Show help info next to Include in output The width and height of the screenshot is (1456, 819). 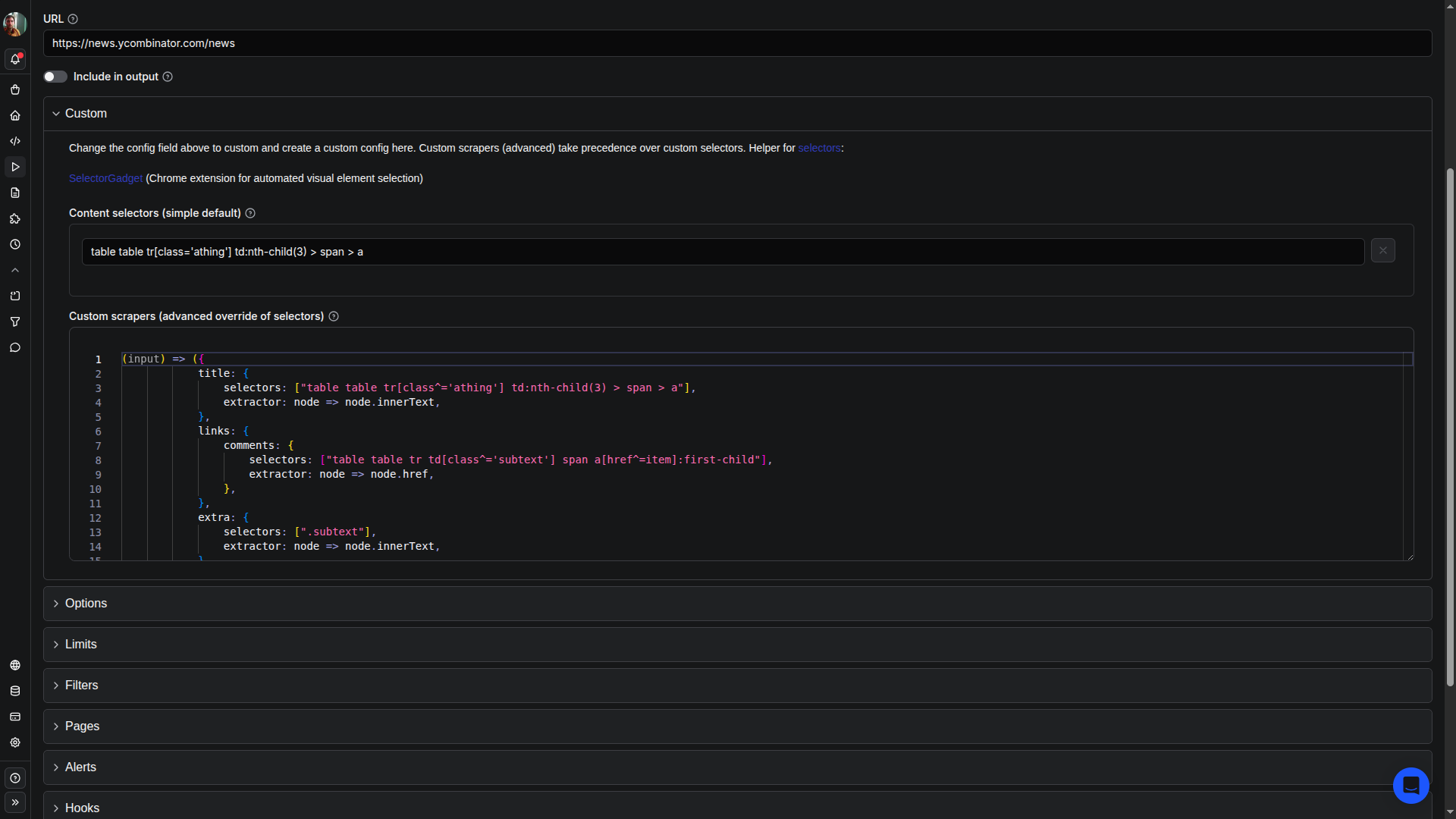tap(168, 77)
